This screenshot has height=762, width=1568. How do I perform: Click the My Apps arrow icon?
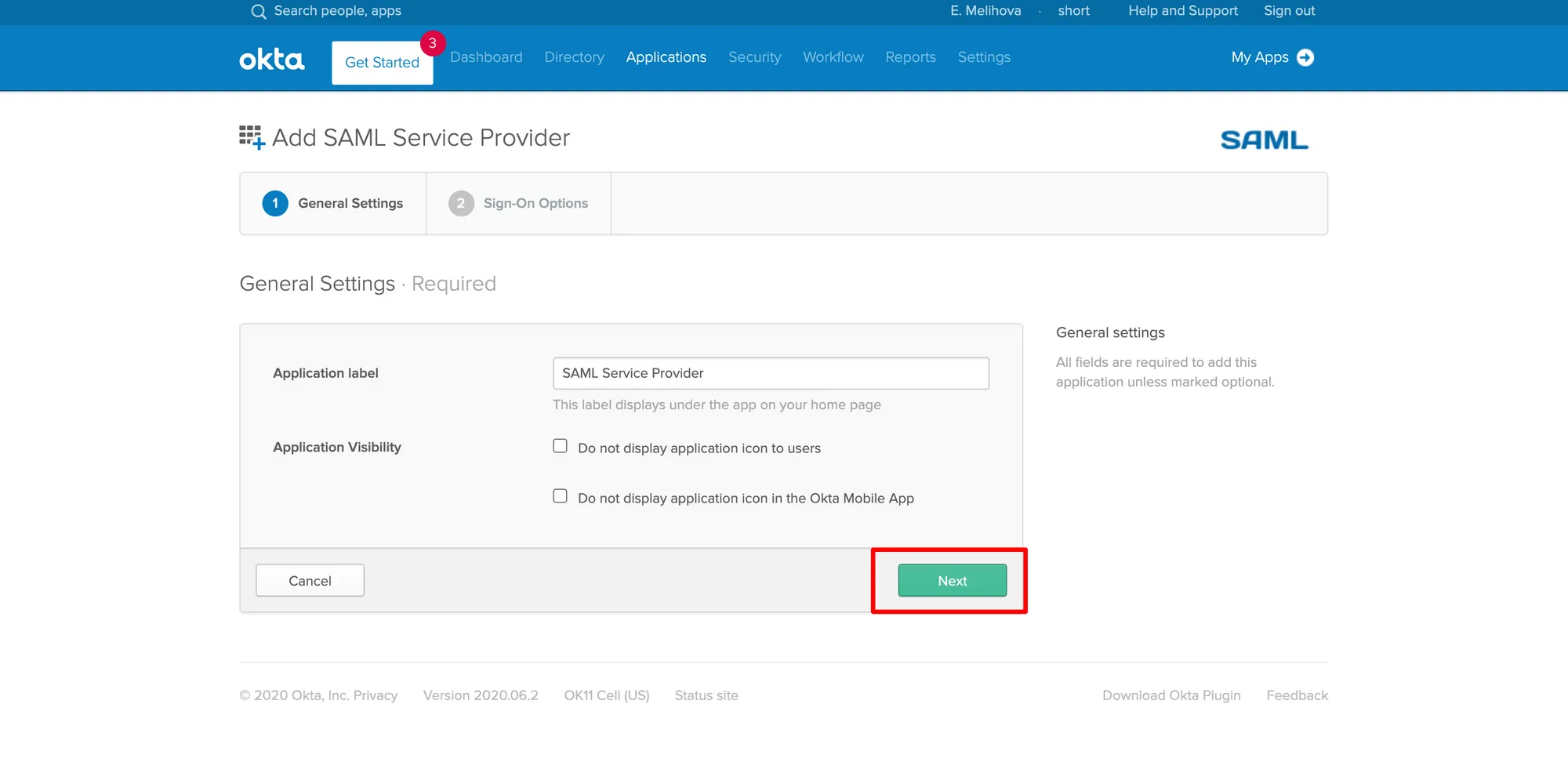pyautogui.click(x=1305, y=57)
